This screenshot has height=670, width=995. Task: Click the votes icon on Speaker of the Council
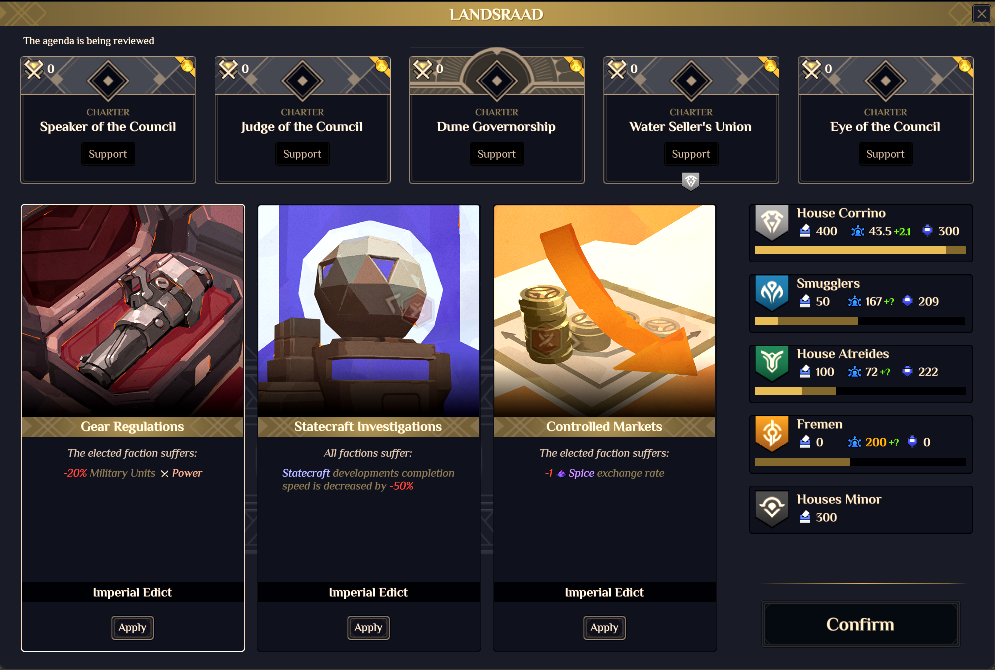point(34,69)
